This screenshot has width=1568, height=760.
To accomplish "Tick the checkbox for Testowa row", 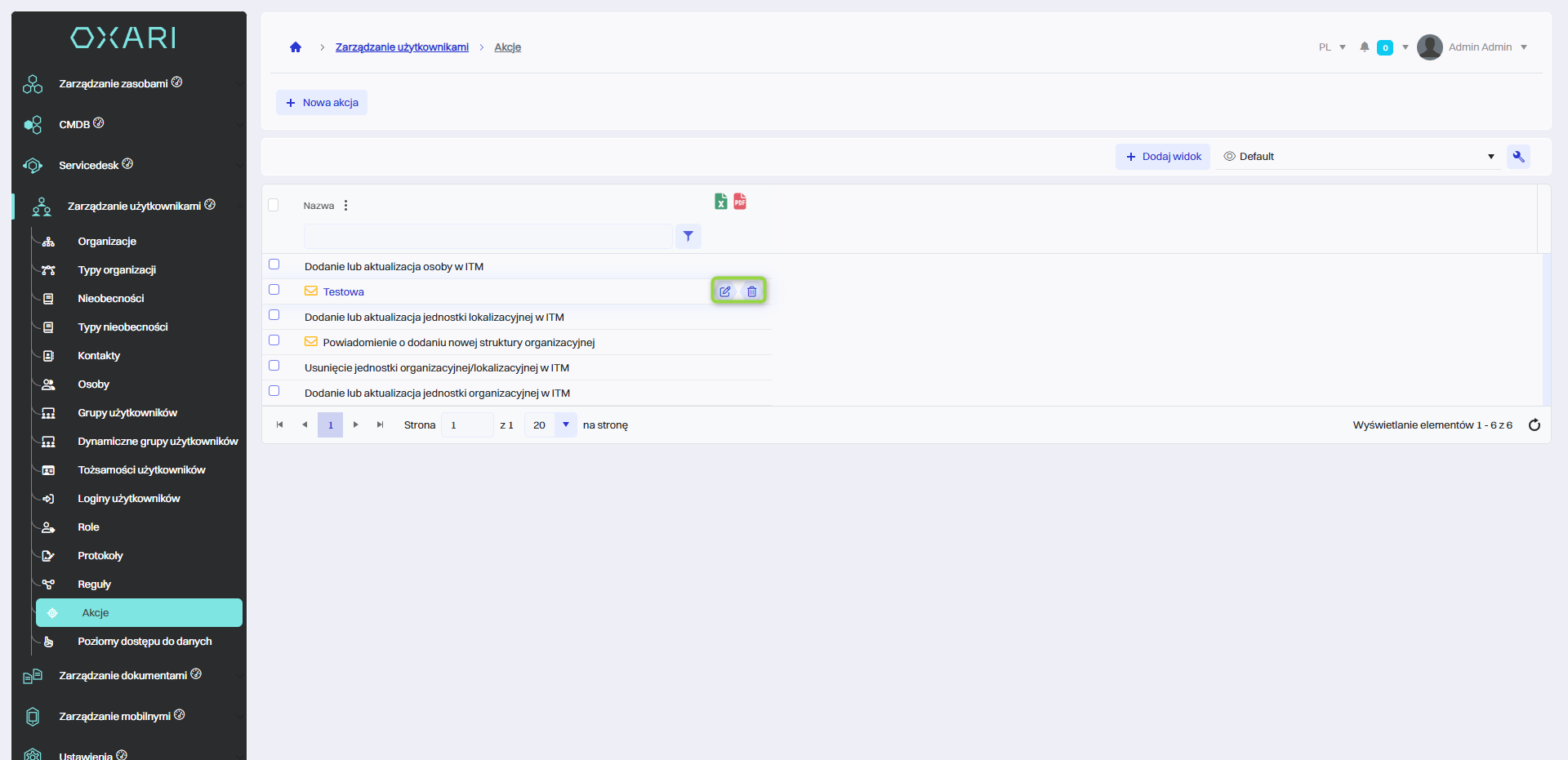I will 274,290.
